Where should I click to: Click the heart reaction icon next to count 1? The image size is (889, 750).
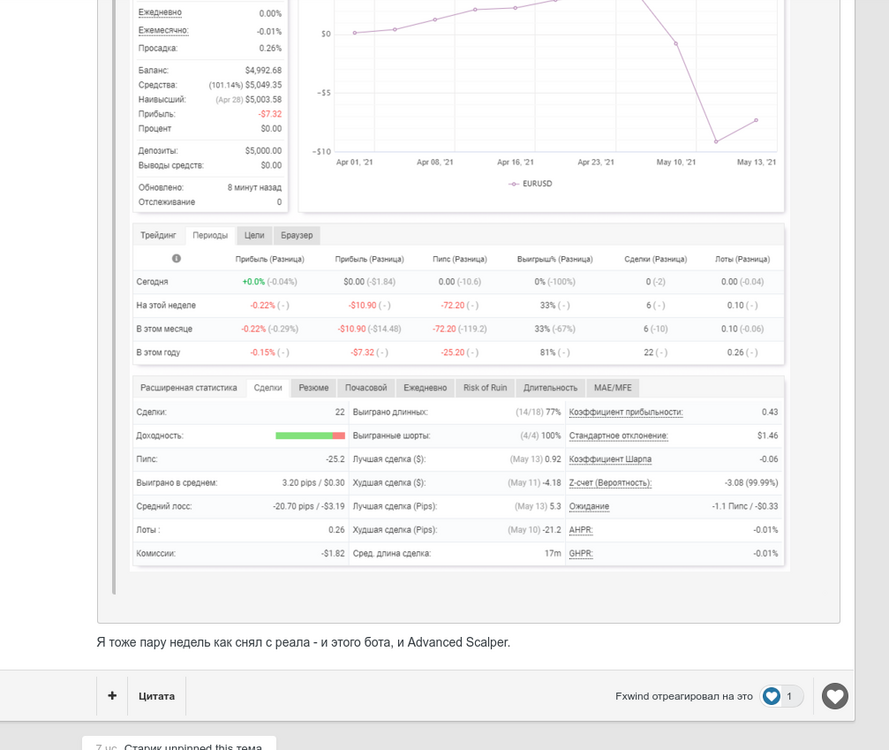[x=771, y=696]
